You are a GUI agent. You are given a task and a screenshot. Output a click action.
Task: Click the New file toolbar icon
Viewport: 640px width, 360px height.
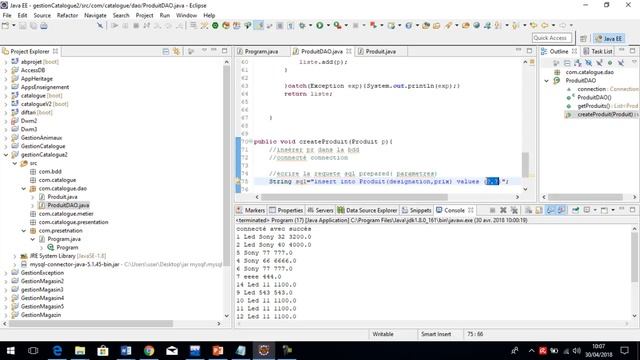pos(5,26)
